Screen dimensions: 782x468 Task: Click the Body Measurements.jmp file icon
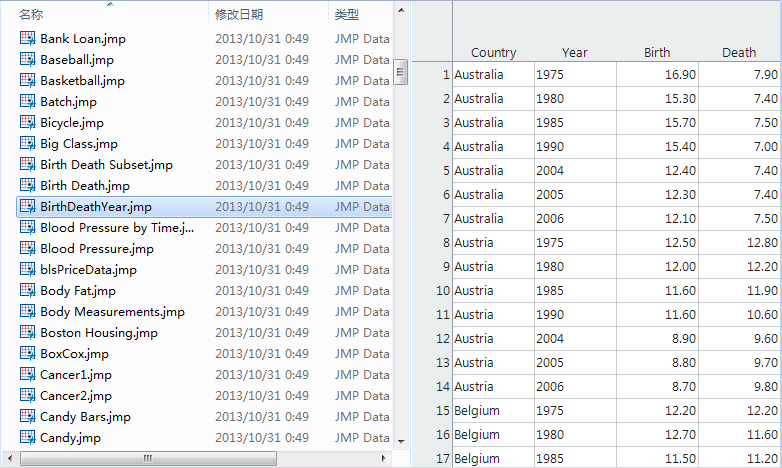pos(27,311)
